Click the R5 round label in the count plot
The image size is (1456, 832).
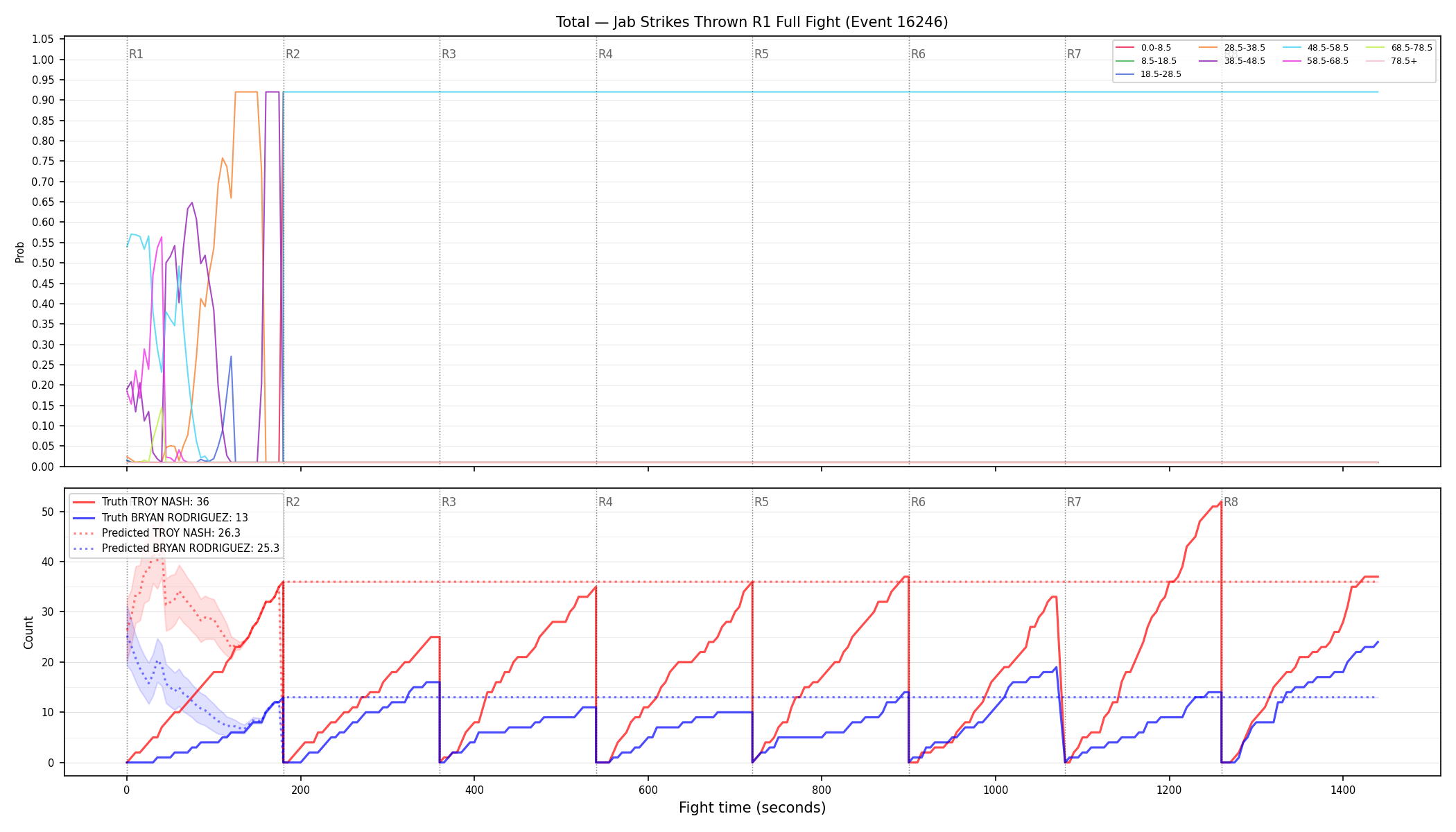(x=761, y=502)
